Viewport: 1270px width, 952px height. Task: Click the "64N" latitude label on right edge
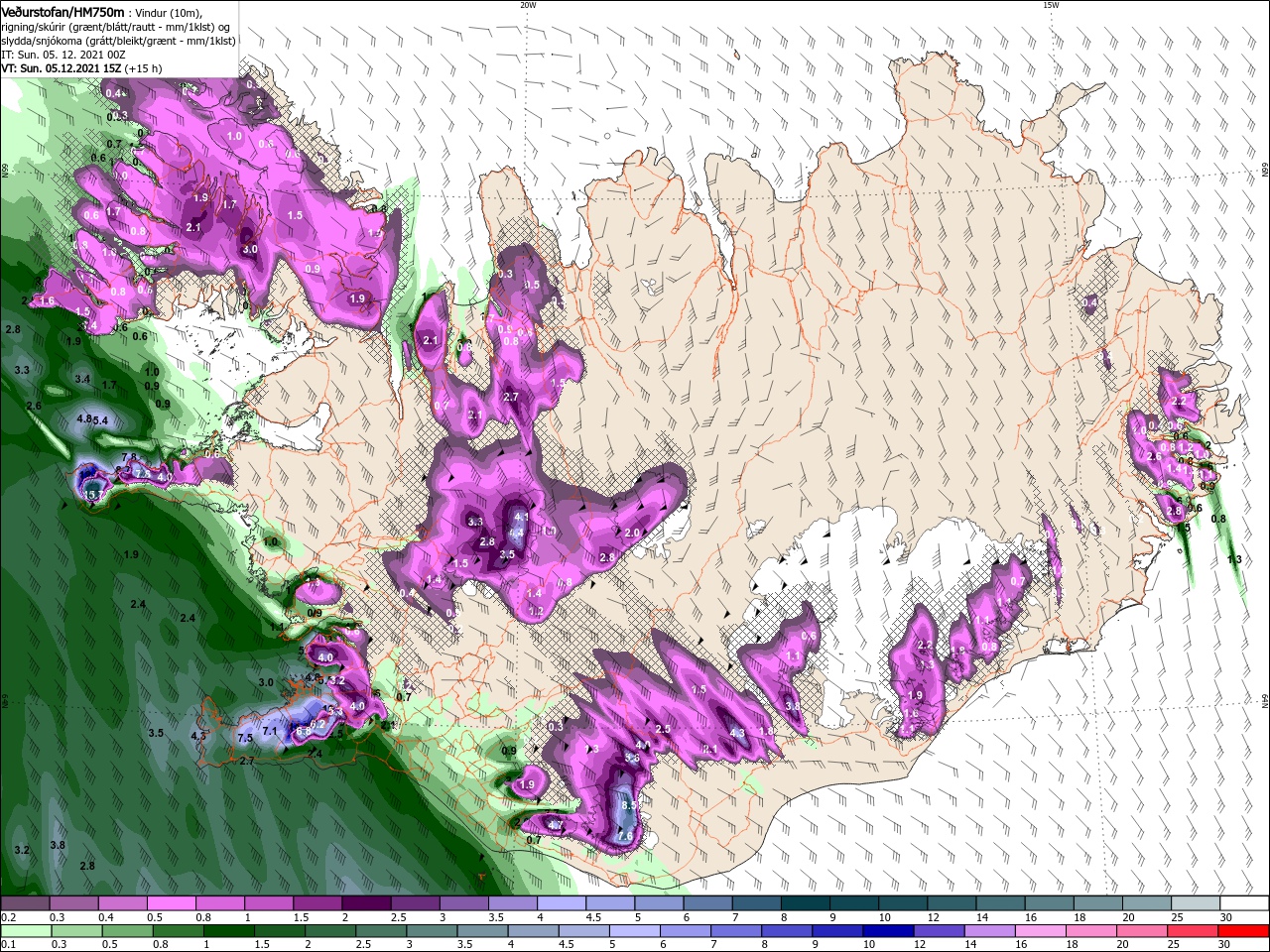coord(1265,701)
